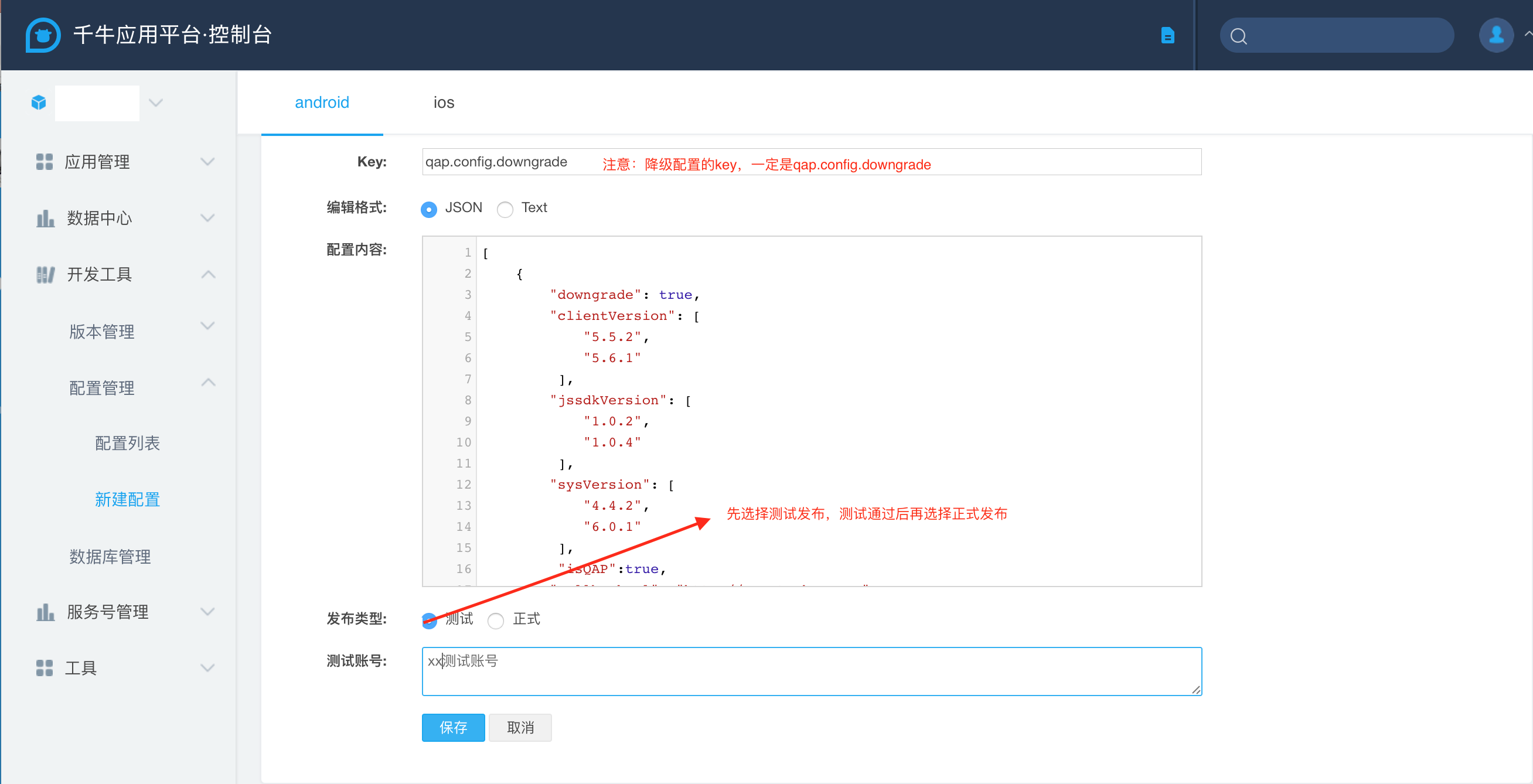Image resolution: width=1533 pixels, height=784 pixels.
Task: Click the app name selector box
Action: (97, 103)
